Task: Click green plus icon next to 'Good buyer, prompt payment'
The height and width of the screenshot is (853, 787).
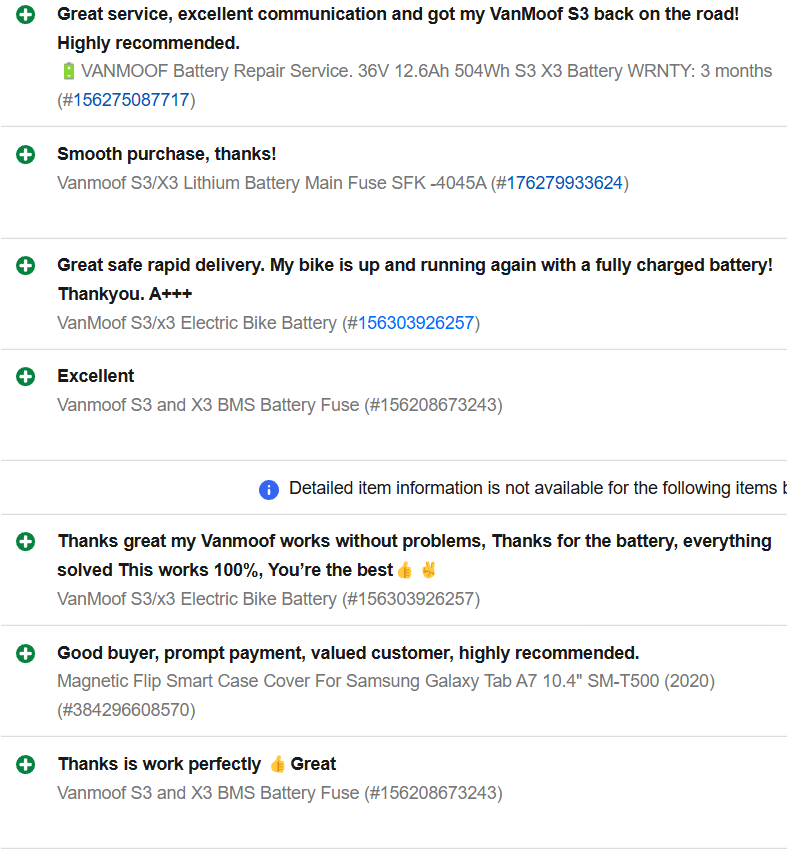Action: pyautogui.click(x=26, y=654)
